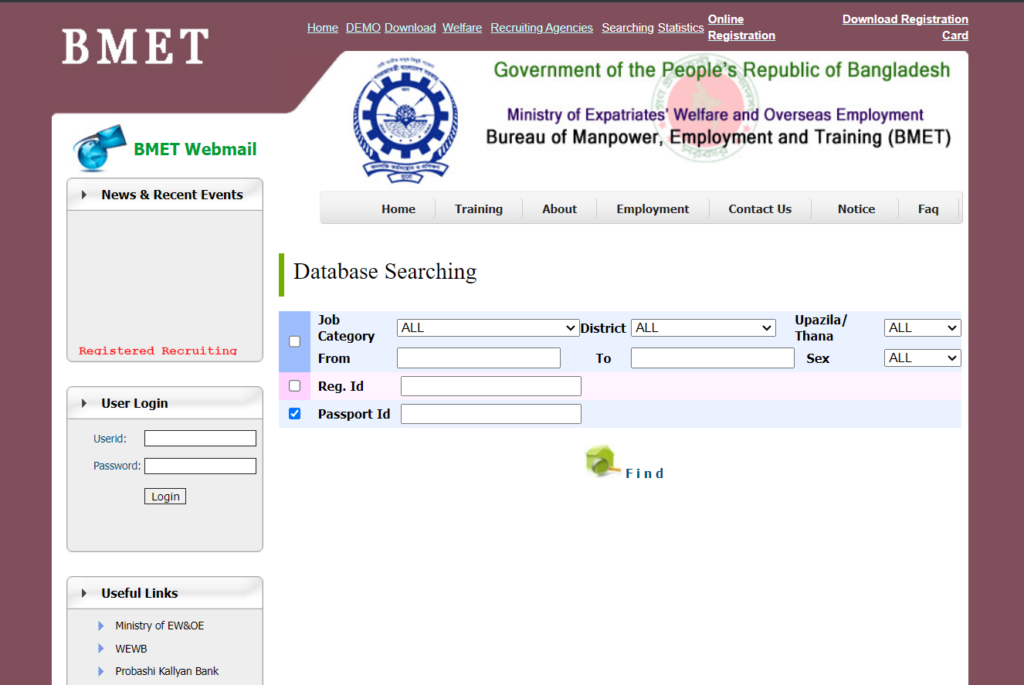Open the Faq navigation tab
The height and width of the screenshot is (685, 1024).
(928, 209)
